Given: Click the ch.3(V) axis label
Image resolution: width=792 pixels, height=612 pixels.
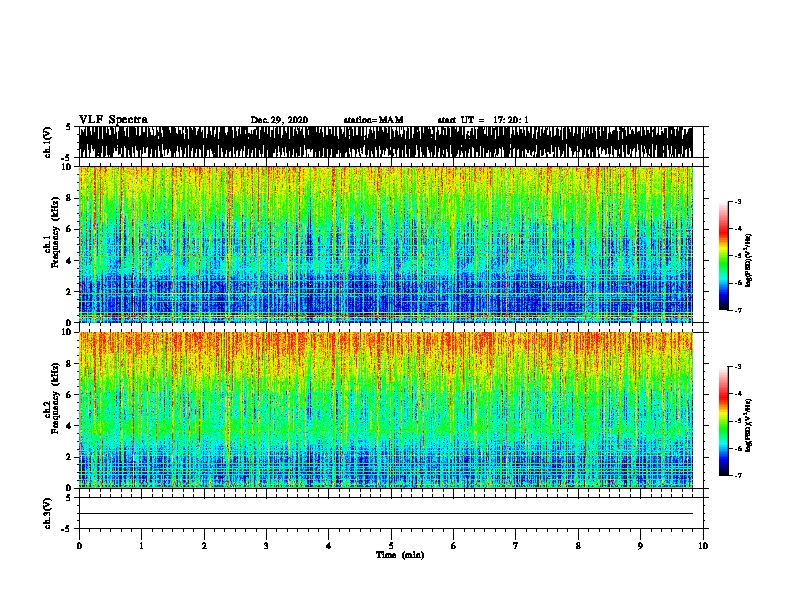Looking at the screenshot, I should (48, 513).
